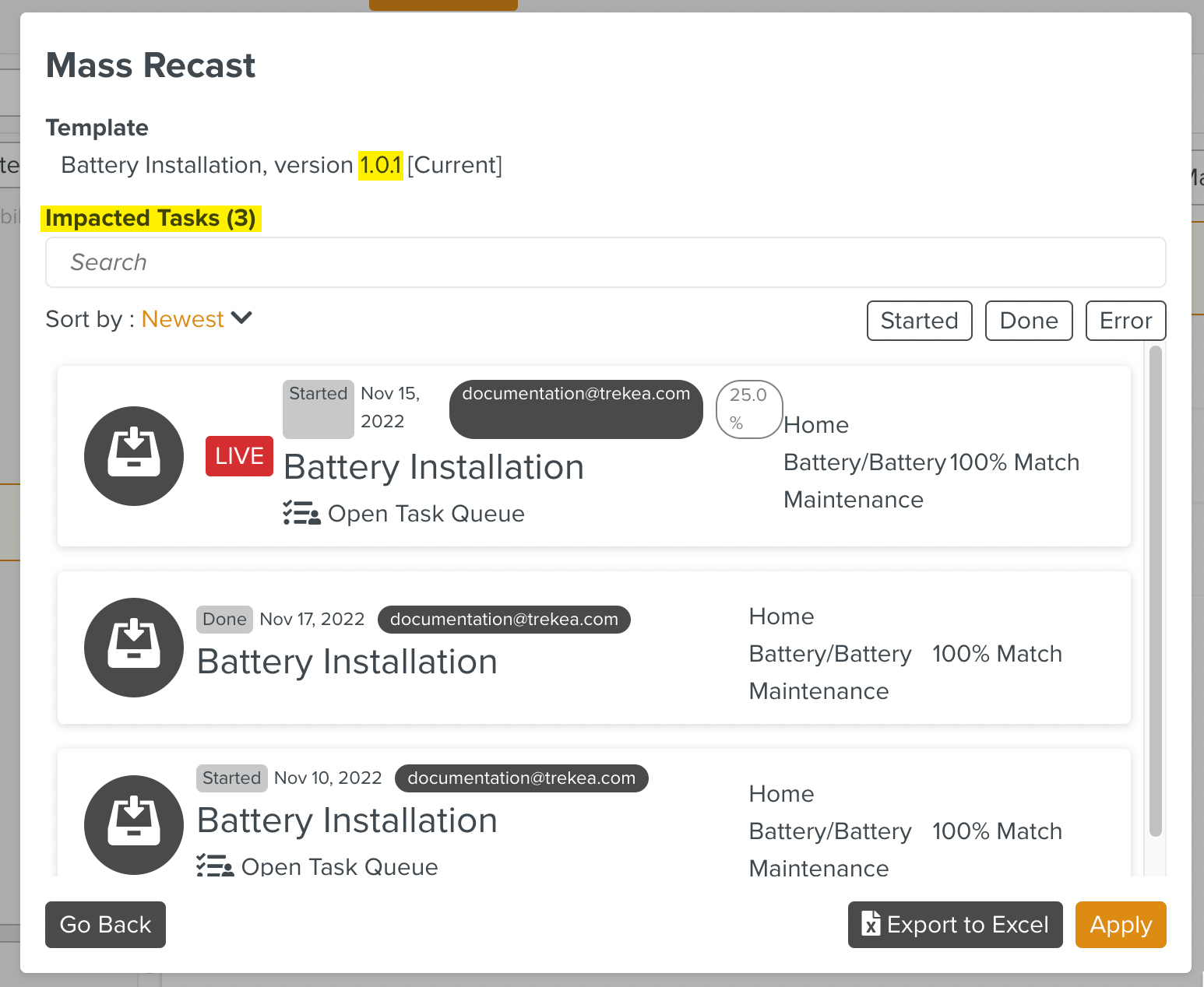The image size is (1204, 987).
Task: Export the task list to Excel
Action: tap(955, 925)
